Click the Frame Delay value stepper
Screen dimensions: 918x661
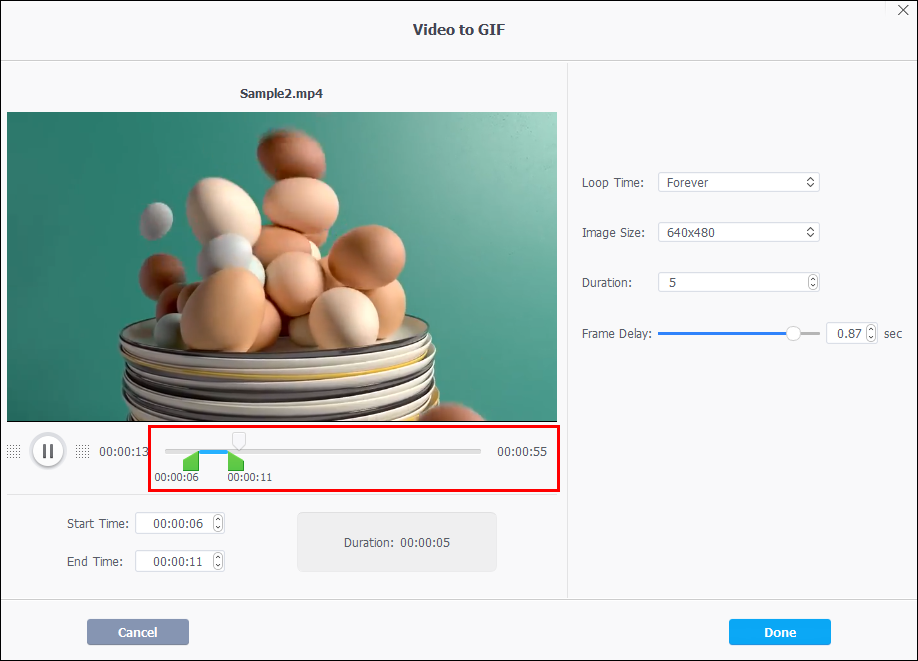tap(871, 333)
